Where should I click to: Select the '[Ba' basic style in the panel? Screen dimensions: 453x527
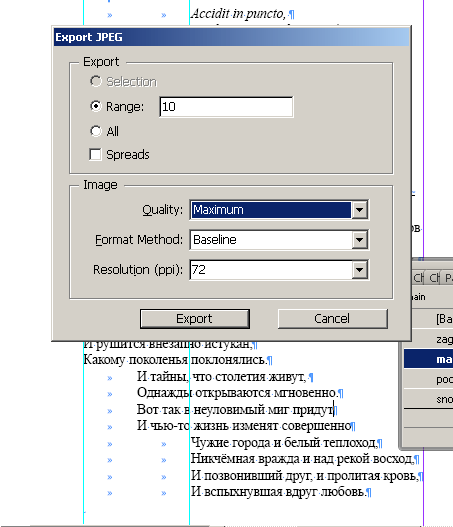click(x=428, y=319)
